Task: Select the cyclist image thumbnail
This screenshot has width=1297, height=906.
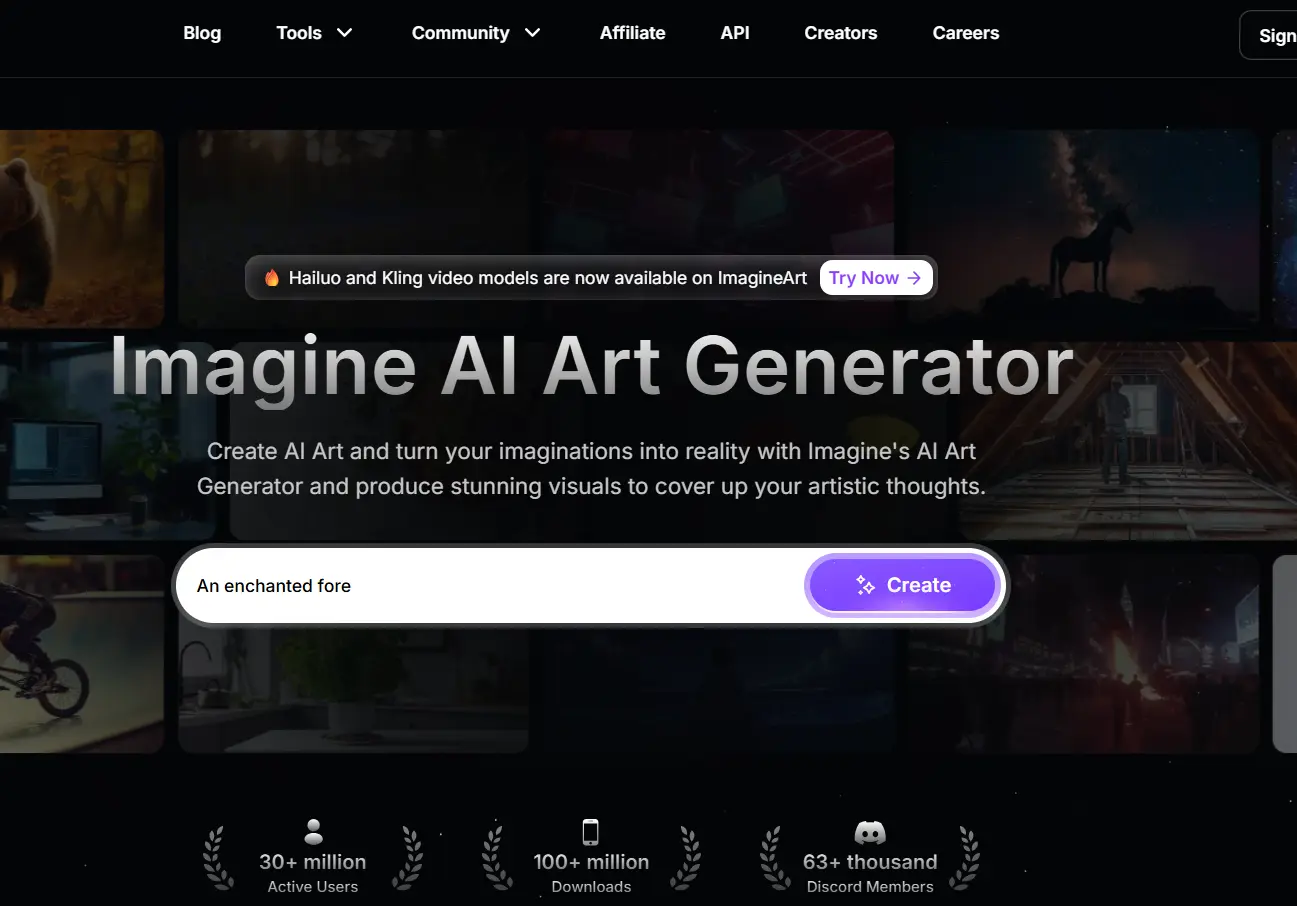Action: [81, 654]
